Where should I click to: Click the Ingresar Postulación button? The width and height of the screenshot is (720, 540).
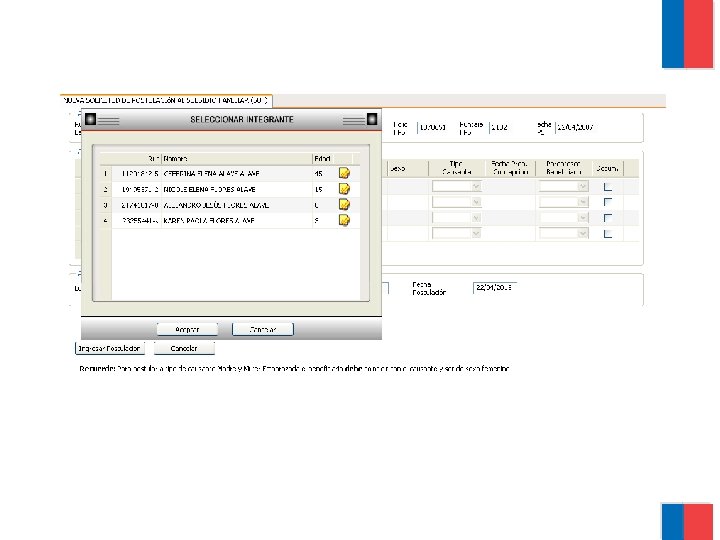pyautogui.click(x=109, y=349)
